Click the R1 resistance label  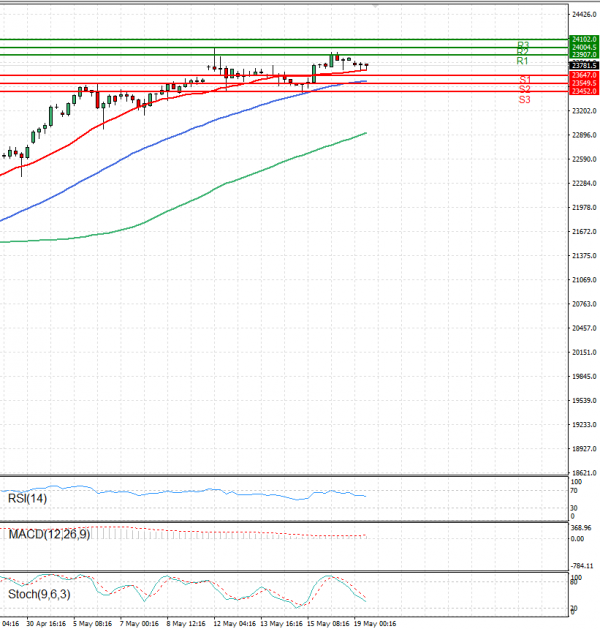point(522,61)
